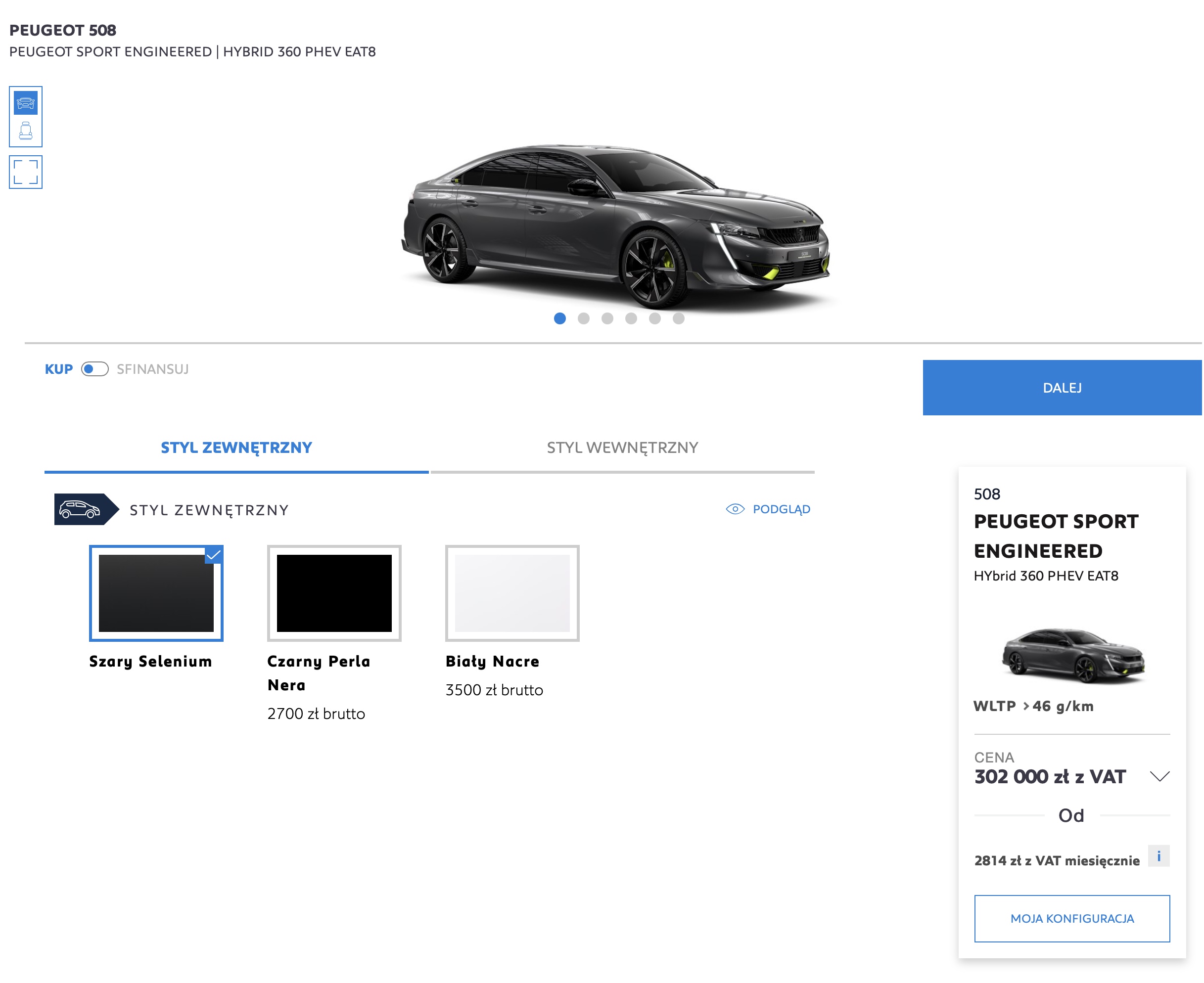Viewport: 1204px width, 983px height.
Task: Click the Biały Nacre label
Action: pyautogui.click(x=493, y=662)
